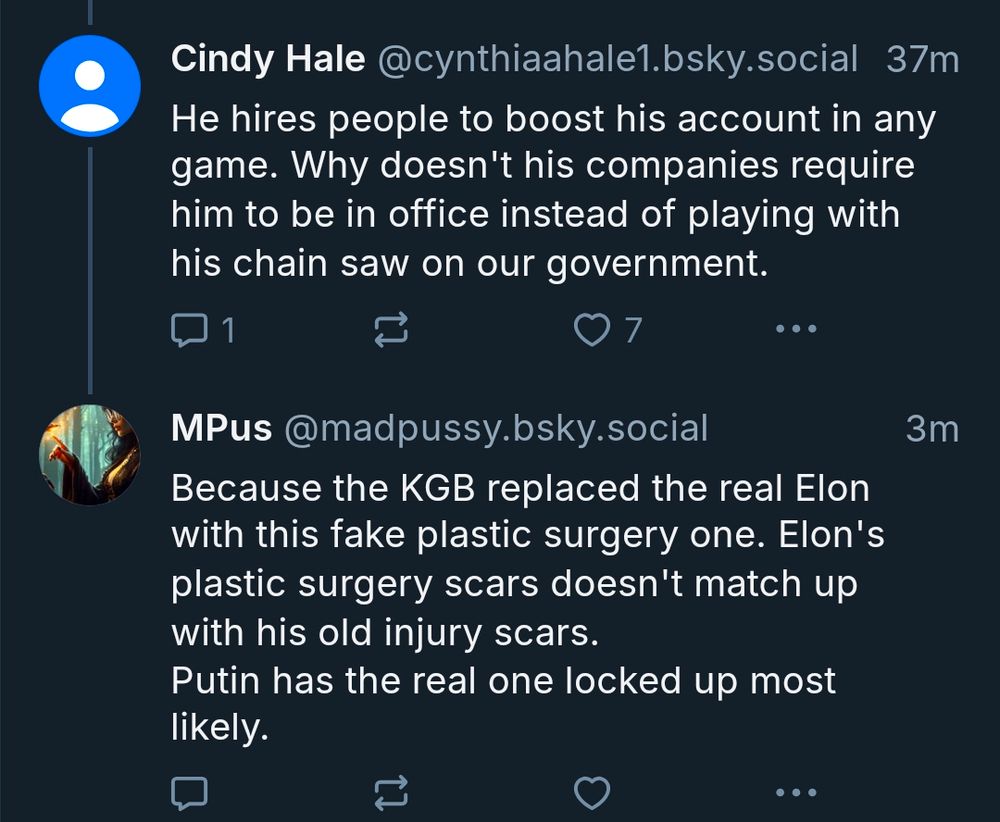The height and width of the screenshot is (822, 1000).
Task: Open Cindy Hale's display name
Action: coord(268,58)
